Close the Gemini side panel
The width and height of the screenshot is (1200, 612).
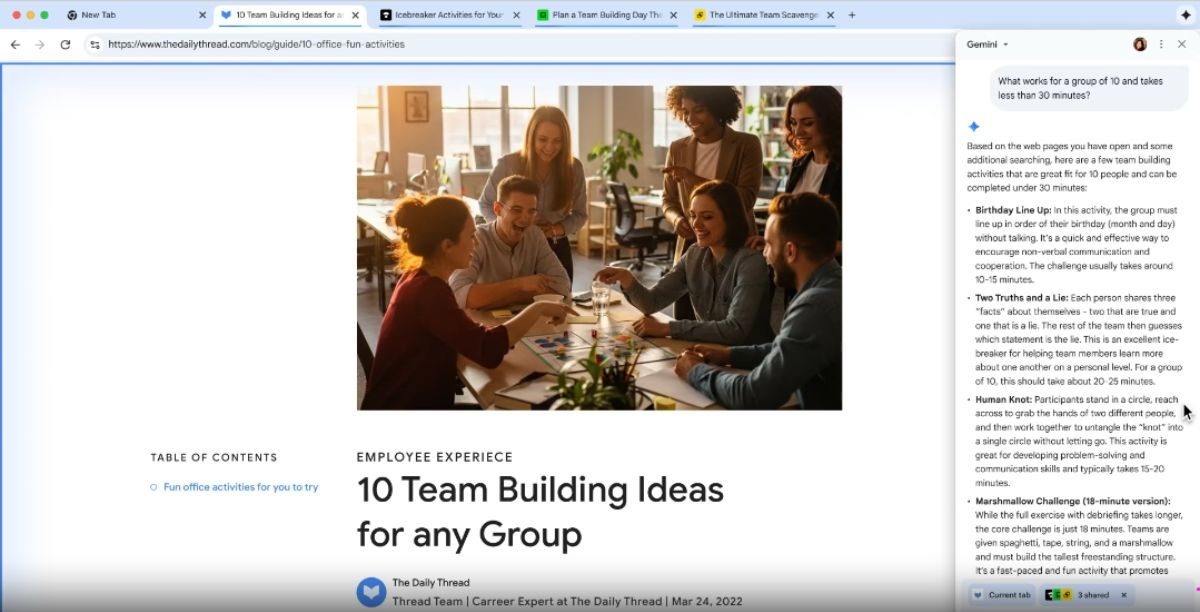point(1181,44)
